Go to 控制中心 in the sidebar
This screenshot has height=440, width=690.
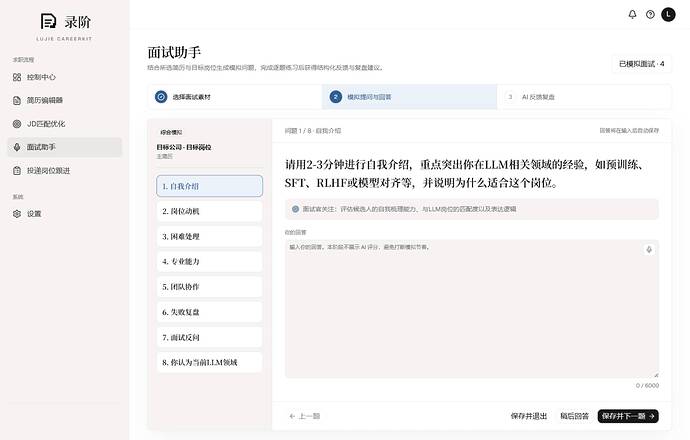click(x=64, y=77)
